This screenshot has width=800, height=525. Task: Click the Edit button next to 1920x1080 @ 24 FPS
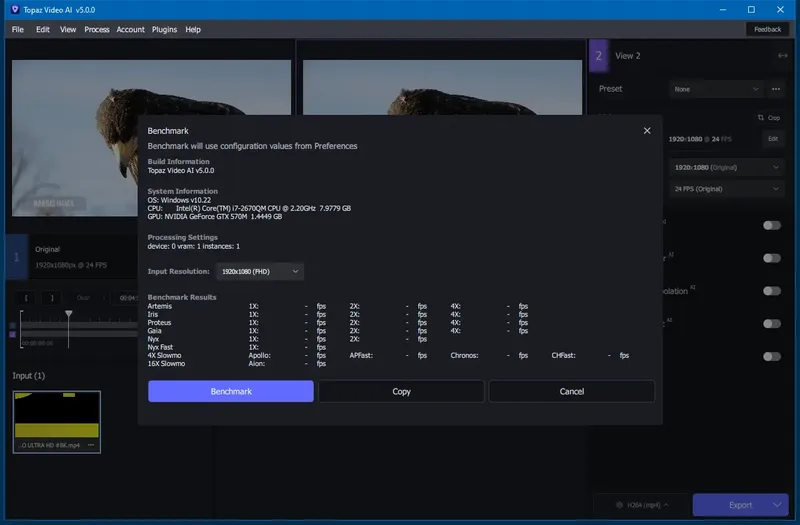click(773, 139)
